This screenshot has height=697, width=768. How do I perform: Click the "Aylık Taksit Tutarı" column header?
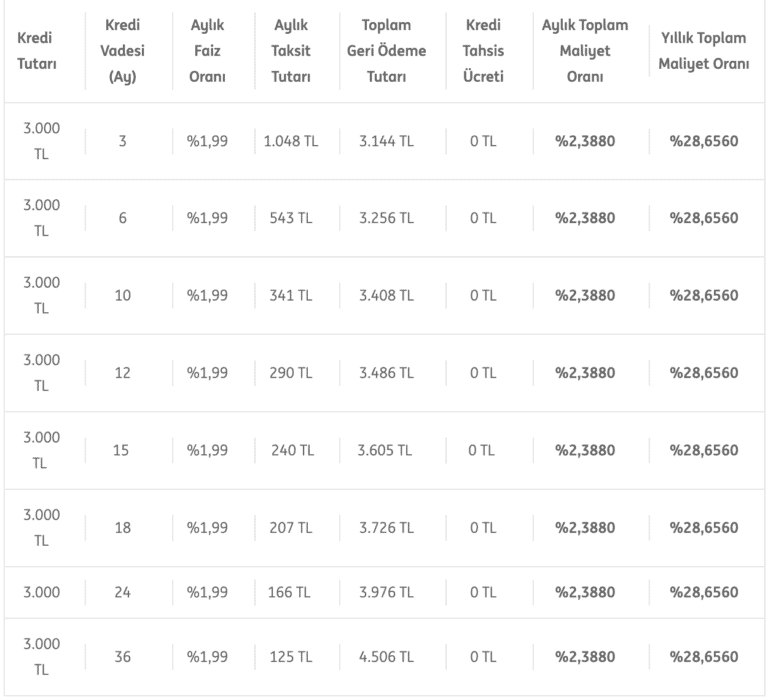[290, 50]
